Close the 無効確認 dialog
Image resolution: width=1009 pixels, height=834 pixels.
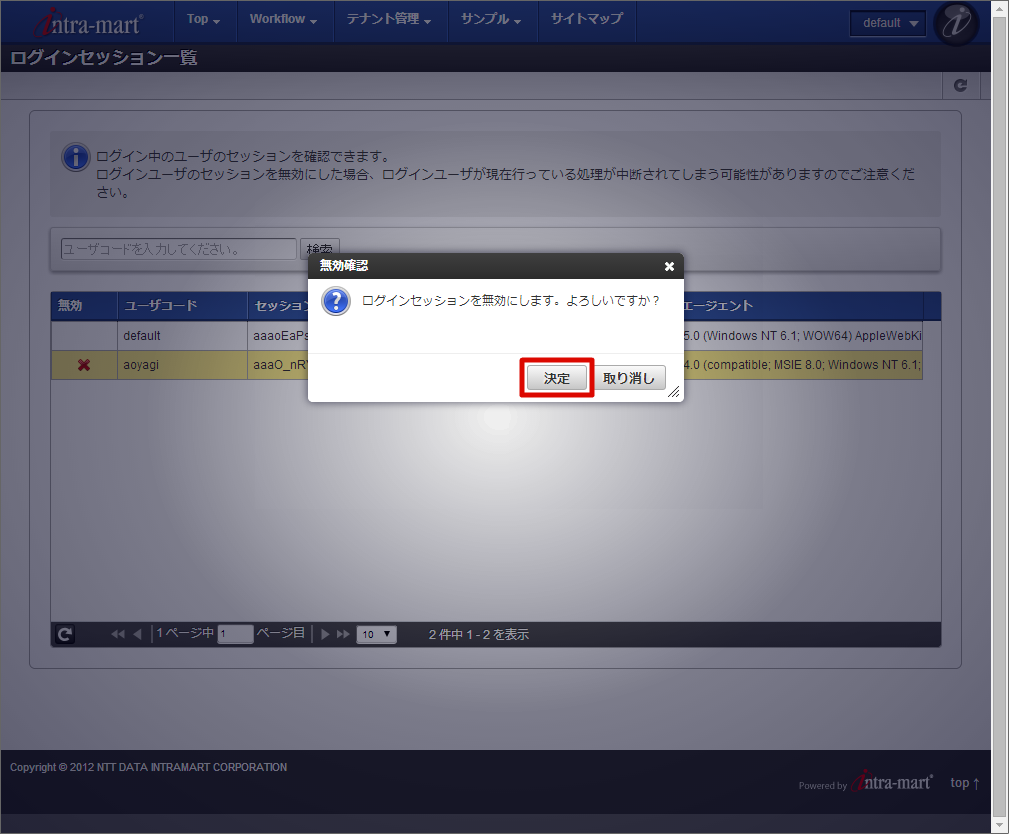[669, 266]
